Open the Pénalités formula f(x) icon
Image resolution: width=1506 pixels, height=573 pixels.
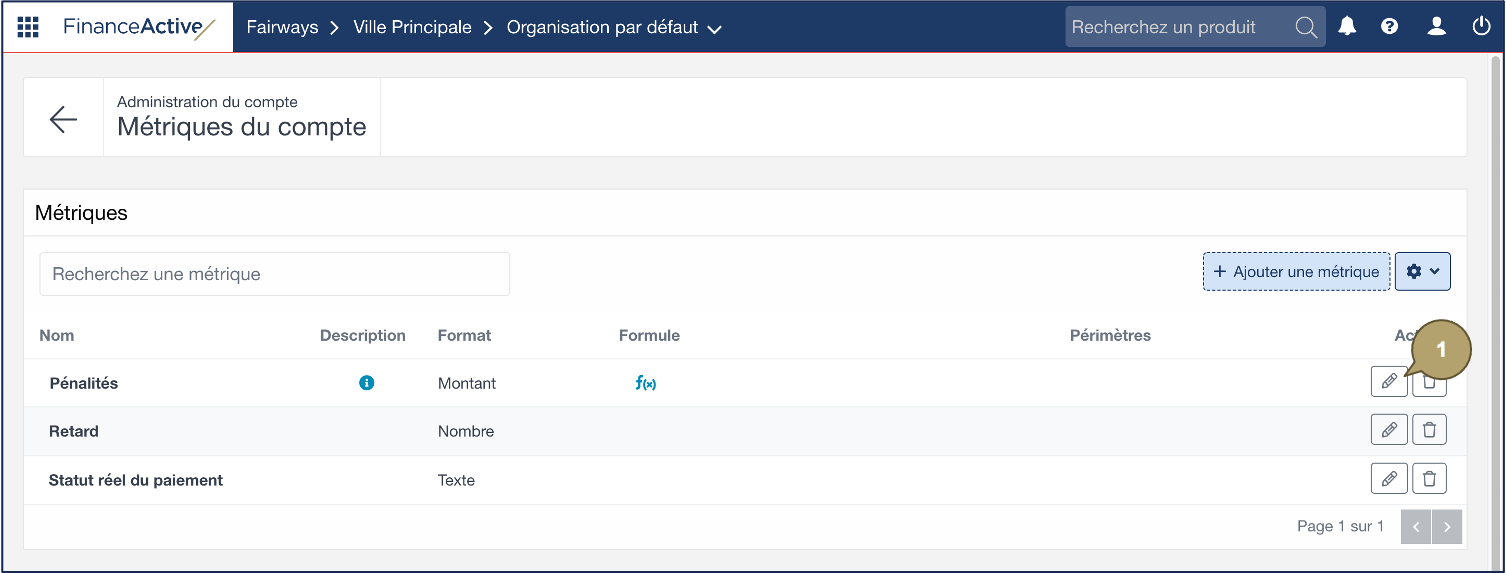(645, 383)
